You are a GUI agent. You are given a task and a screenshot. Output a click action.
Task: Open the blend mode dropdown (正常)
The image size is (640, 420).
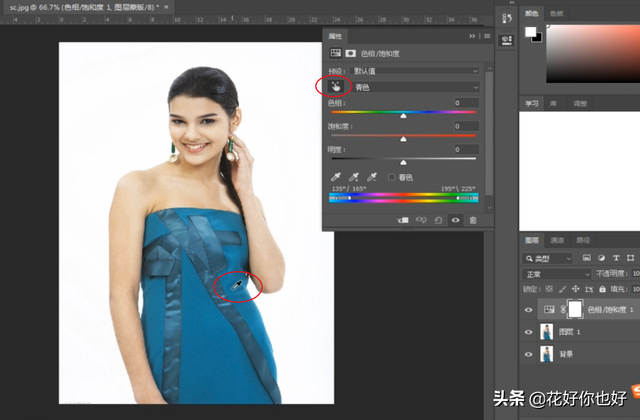point(556,274)
